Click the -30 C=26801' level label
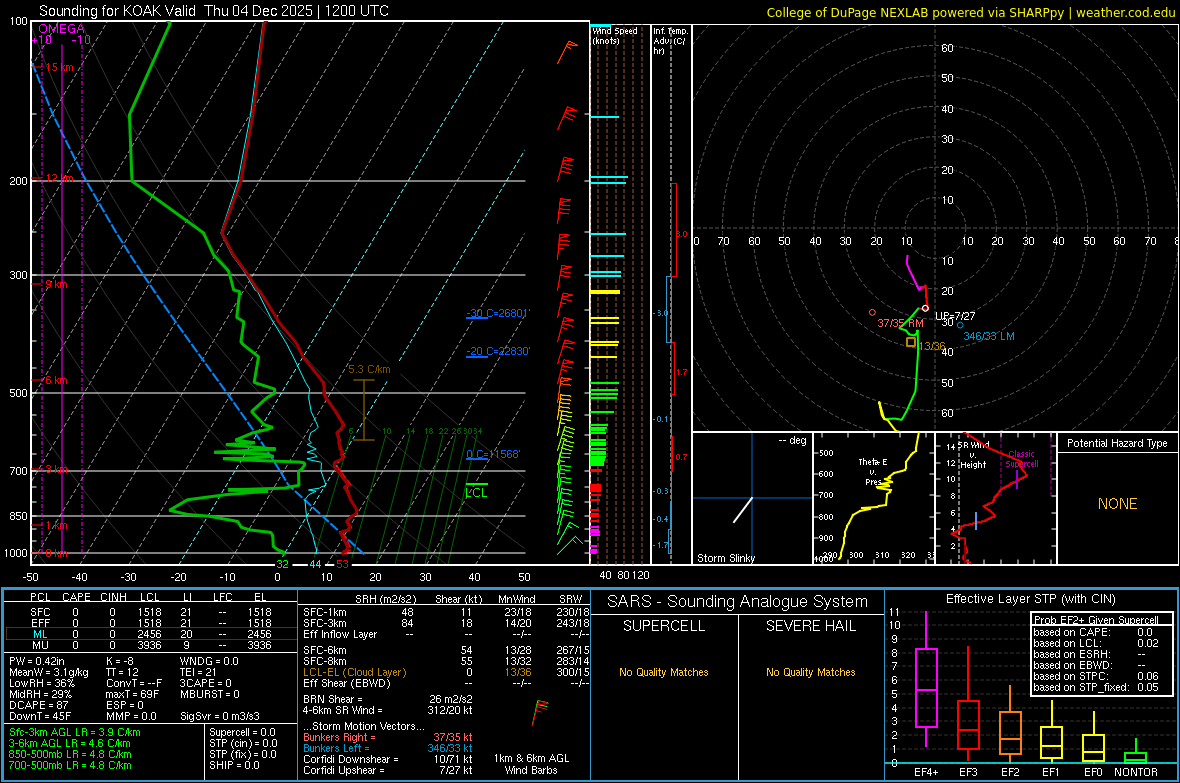 coord(498,313)
